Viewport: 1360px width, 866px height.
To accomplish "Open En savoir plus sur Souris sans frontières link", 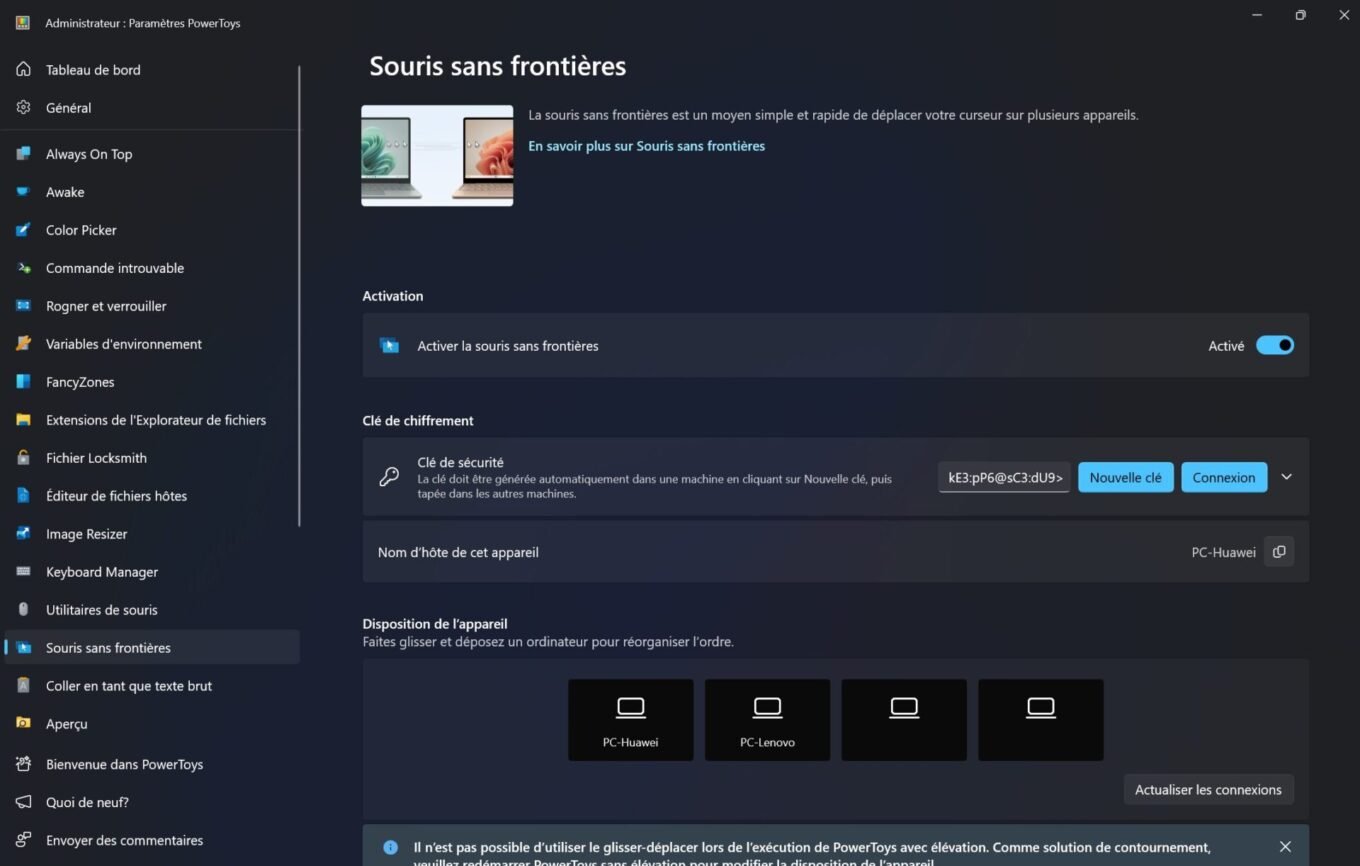I will tap(646, 146).
